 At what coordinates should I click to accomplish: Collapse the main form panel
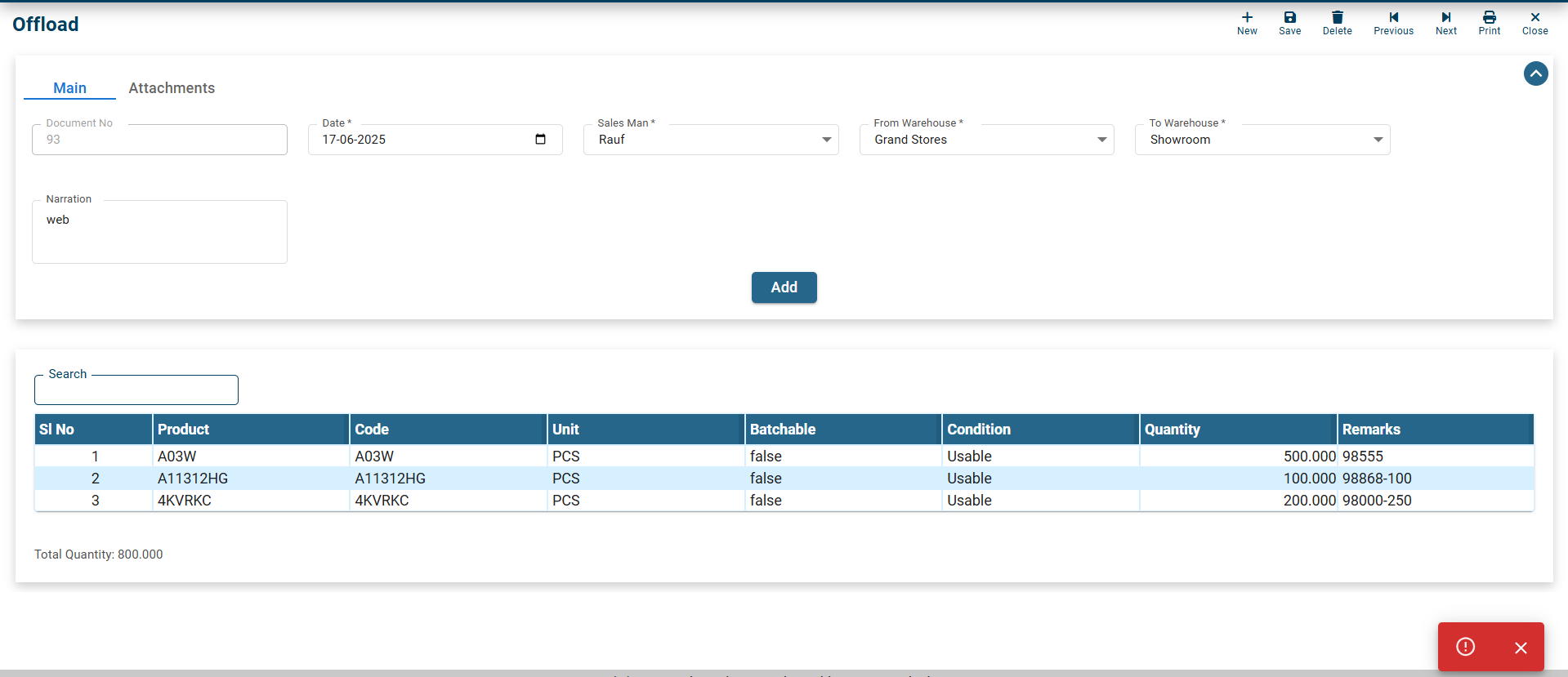click(x=1535, y=74)
